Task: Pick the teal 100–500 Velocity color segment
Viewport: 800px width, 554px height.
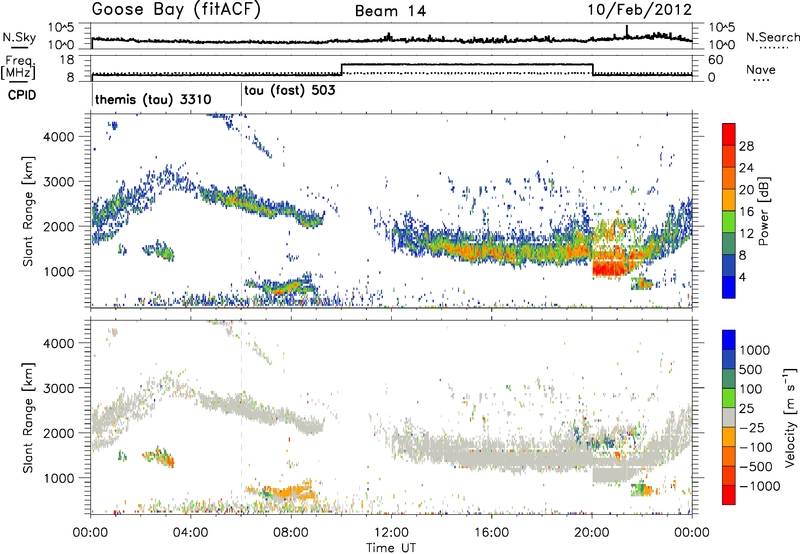Action: click(x=729, y=379)
